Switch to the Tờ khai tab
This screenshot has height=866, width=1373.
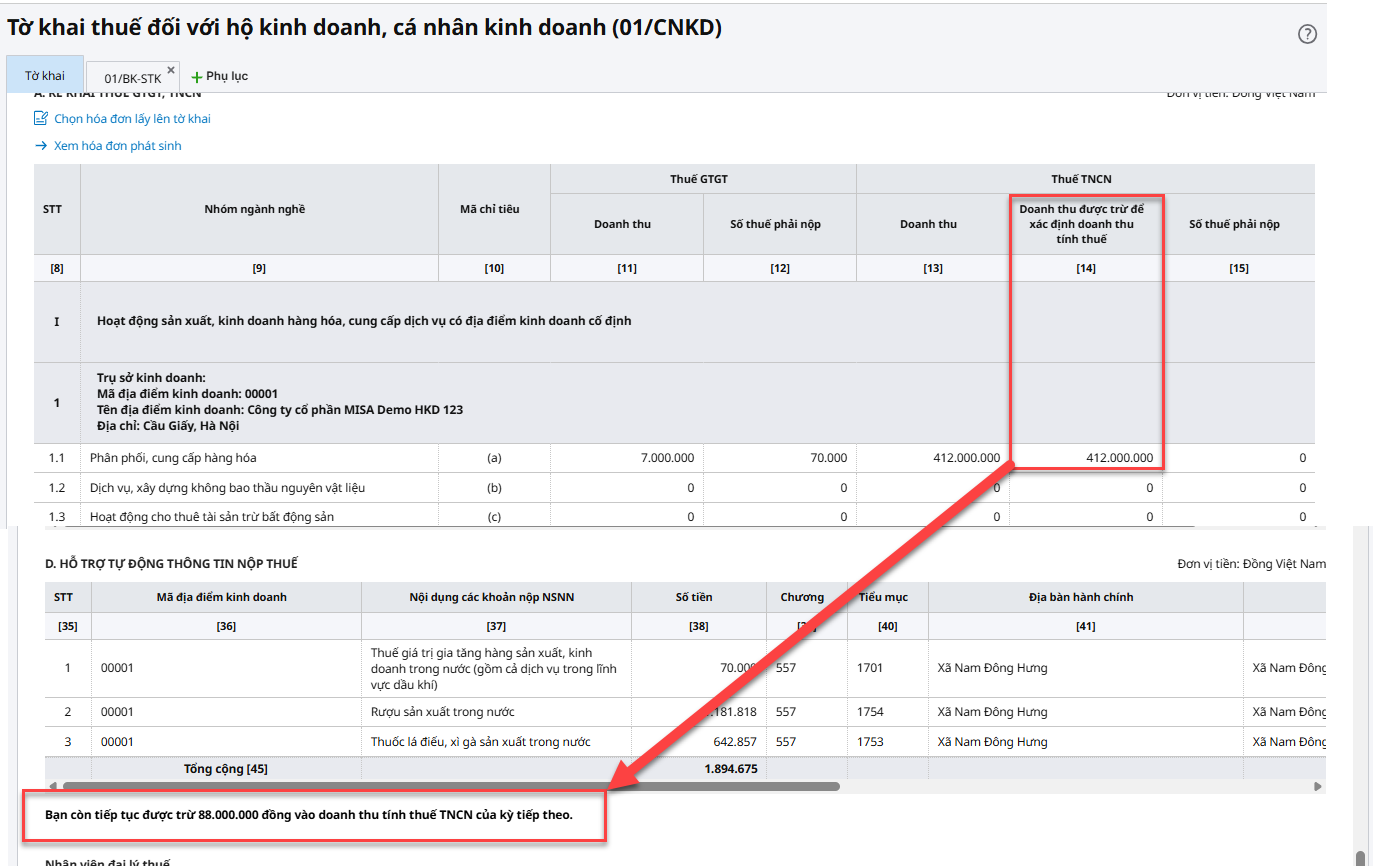pos(45,76)
